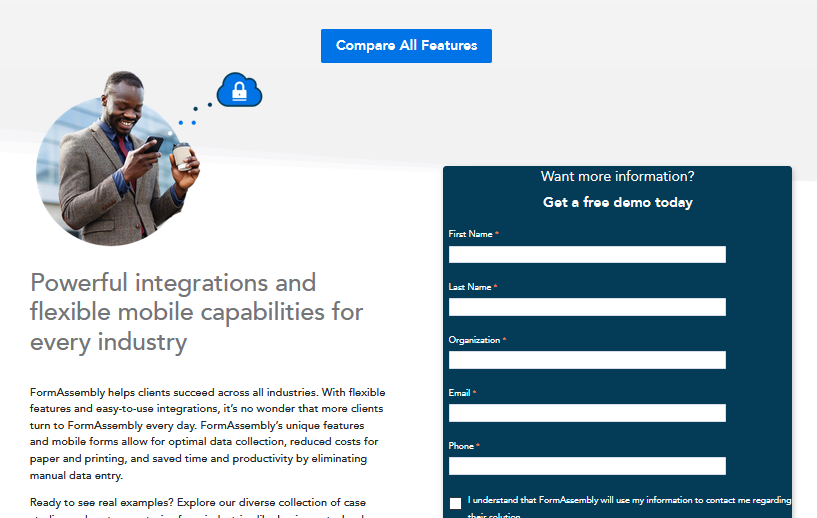This screenshot has width=817, height=518.
Task: Click the Compare All Features button
Action: [x=406, y=46]
